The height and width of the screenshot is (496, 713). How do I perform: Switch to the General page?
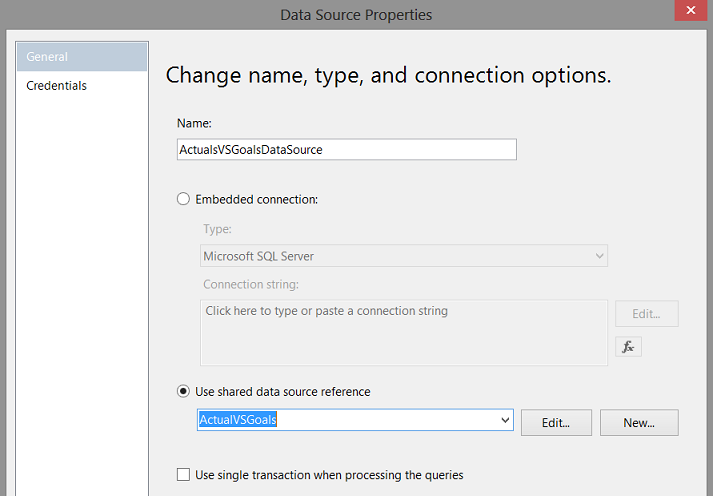(x=82, y=57)
